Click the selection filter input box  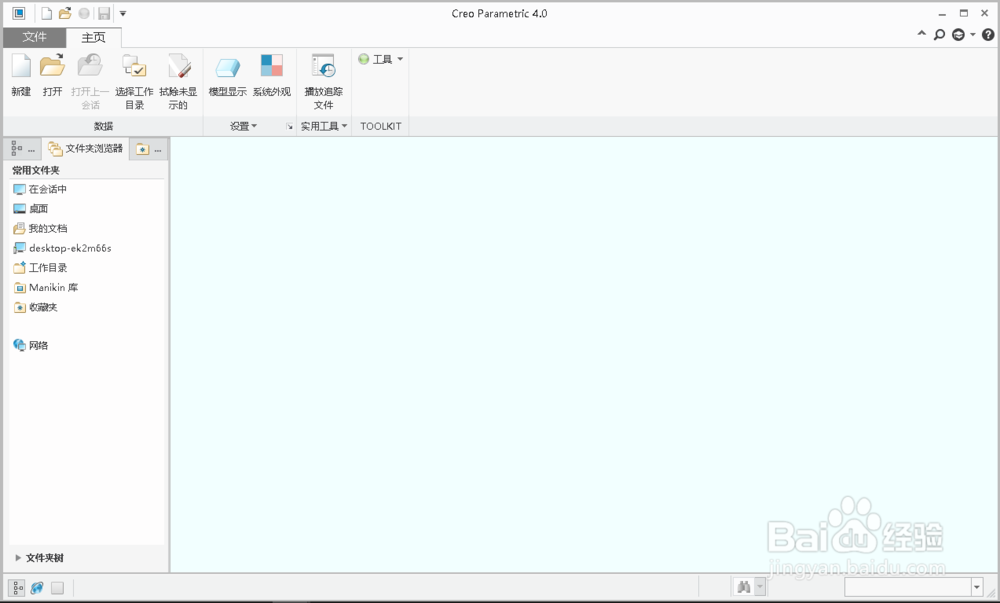pyautogui.click(x=908, y=586)
